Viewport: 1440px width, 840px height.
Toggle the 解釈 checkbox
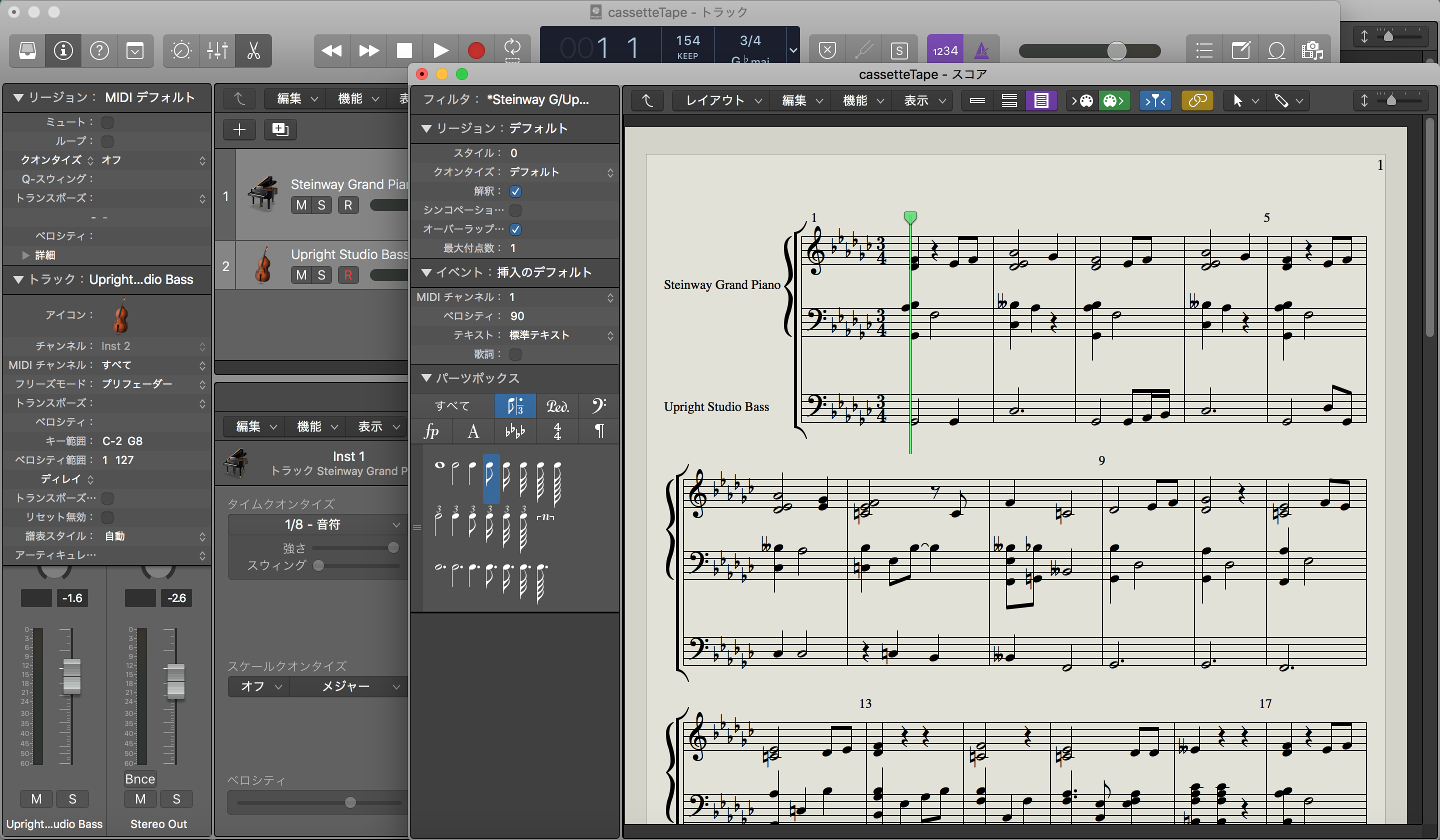515,191
